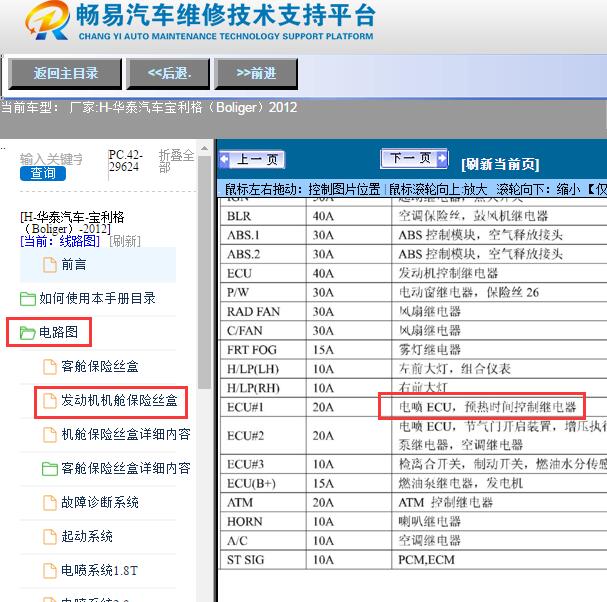Click the sidebar scrollbar up arrow

click(x=204, y=148)
